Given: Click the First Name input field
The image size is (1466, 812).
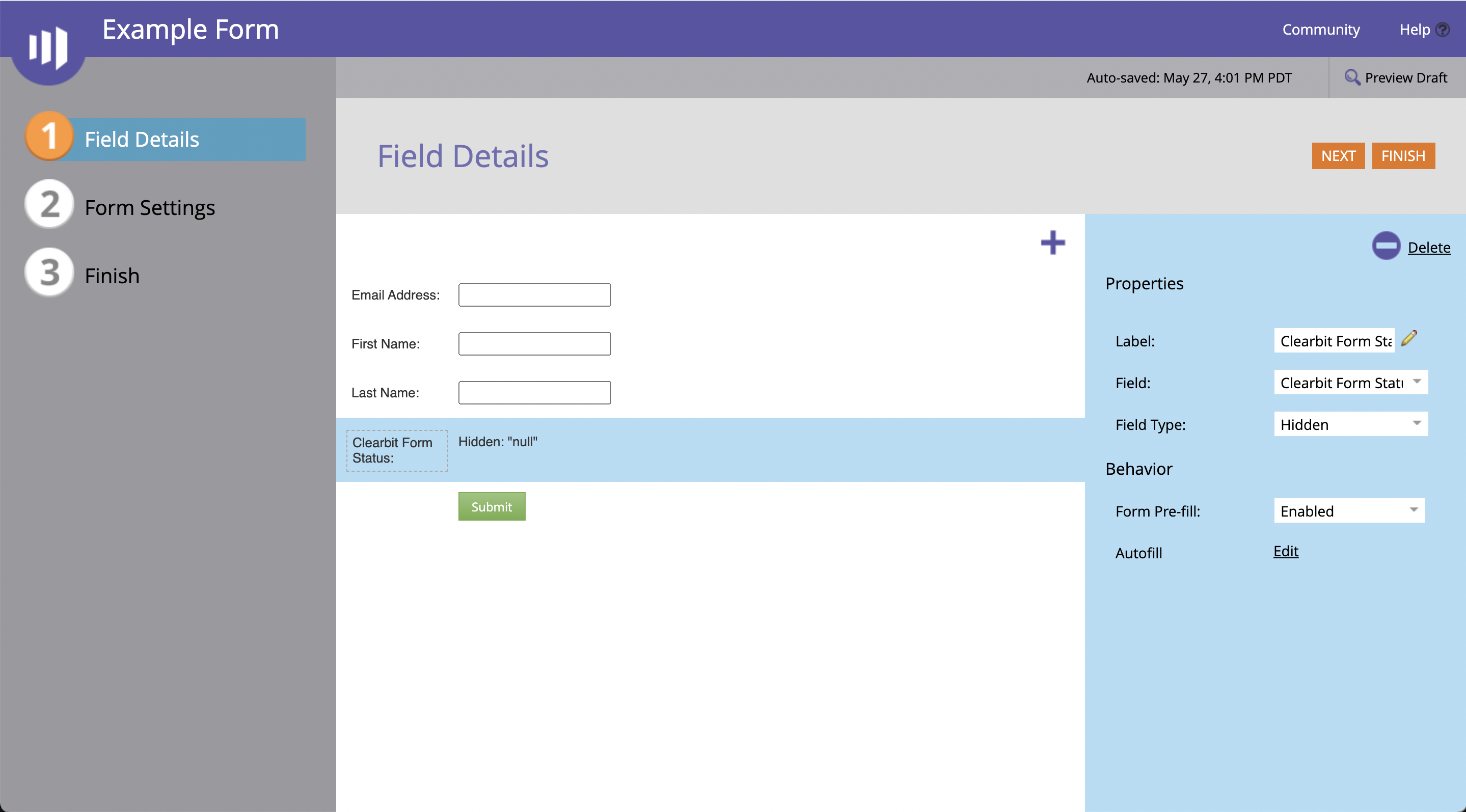Looking at the screenshot, I should (x=534, y=344).
